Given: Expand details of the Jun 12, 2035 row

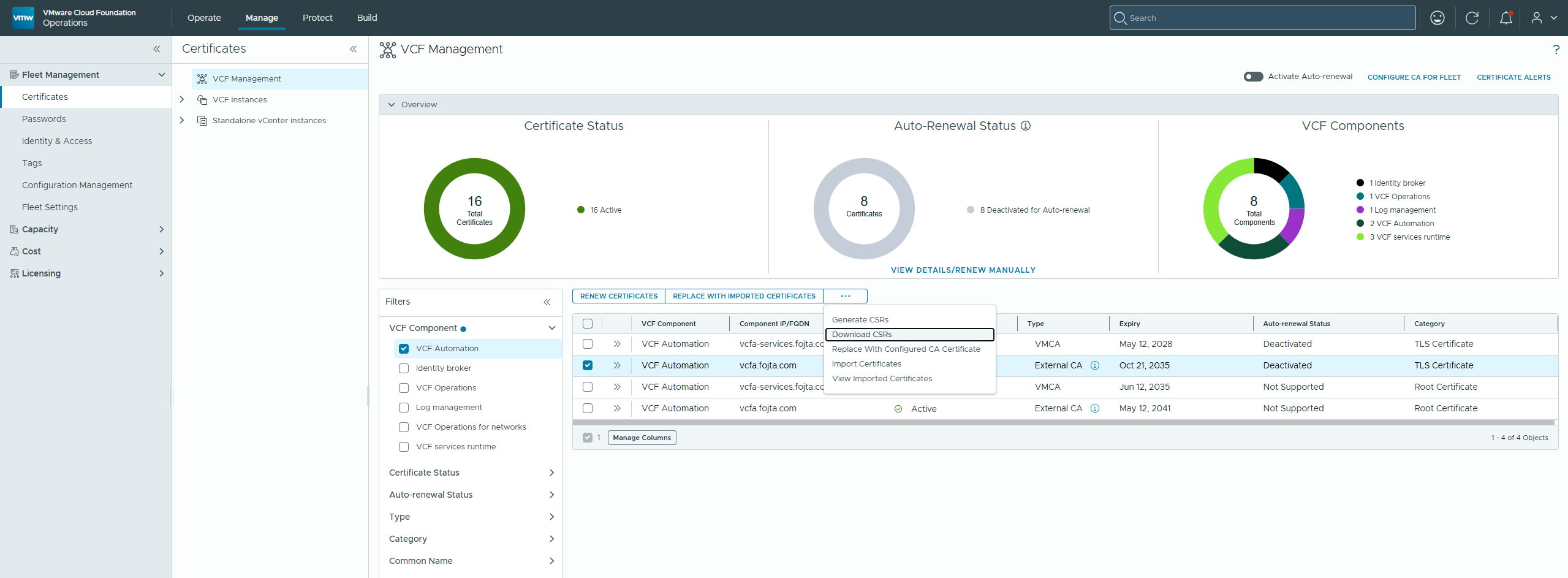Looking at the screenshot, I should coord(617,387).
